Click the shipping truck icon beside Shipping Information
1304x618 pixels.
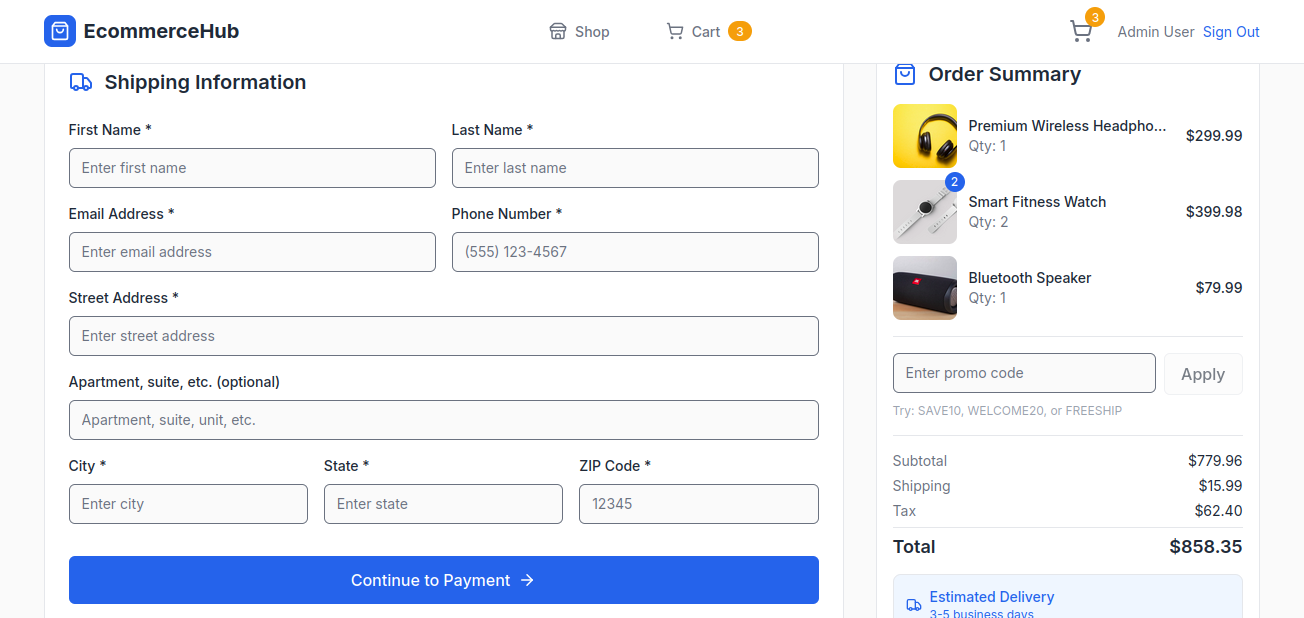(x=81, y=82)
